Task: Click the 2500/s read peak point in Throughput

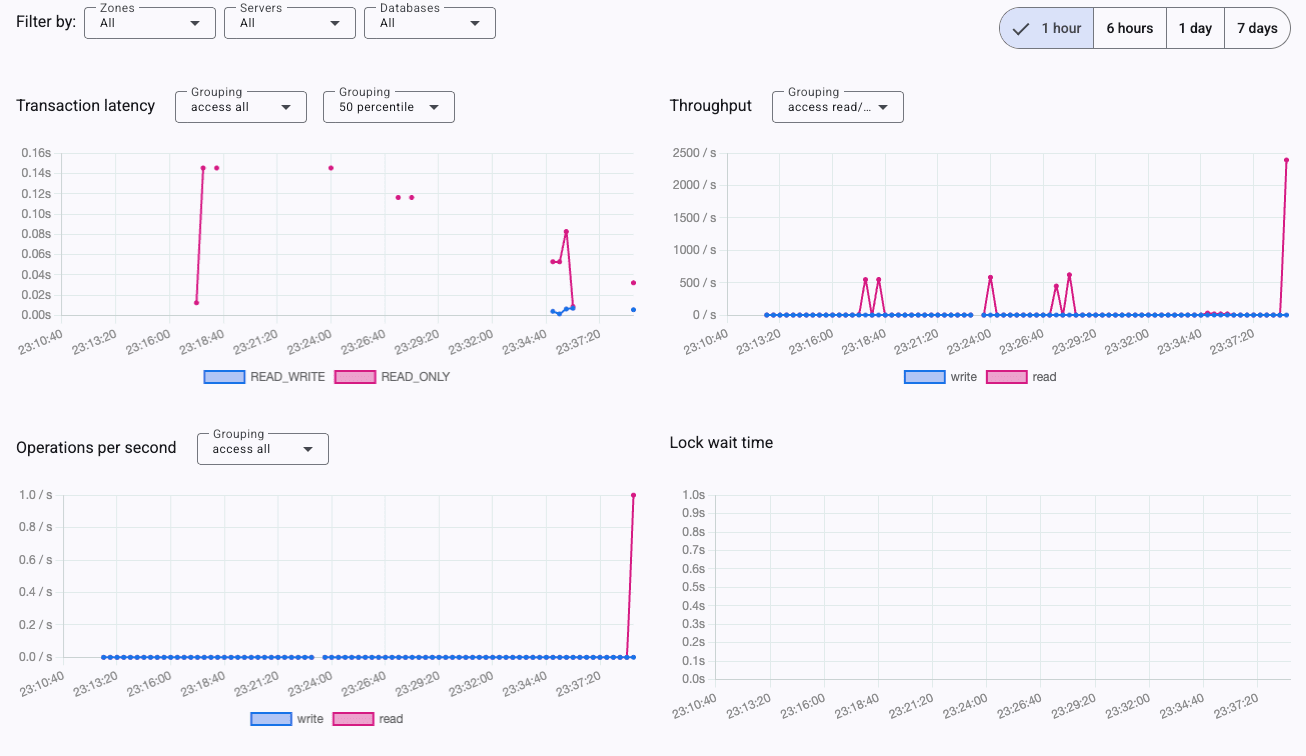Action: (1287, 159)
